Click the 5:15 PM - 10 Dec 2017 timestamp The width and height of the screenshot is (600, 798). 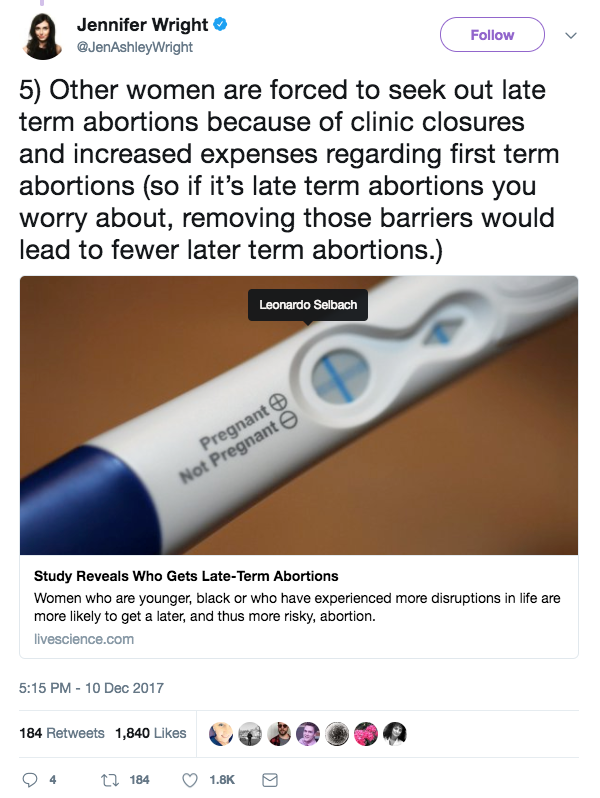tap(92, 688)
